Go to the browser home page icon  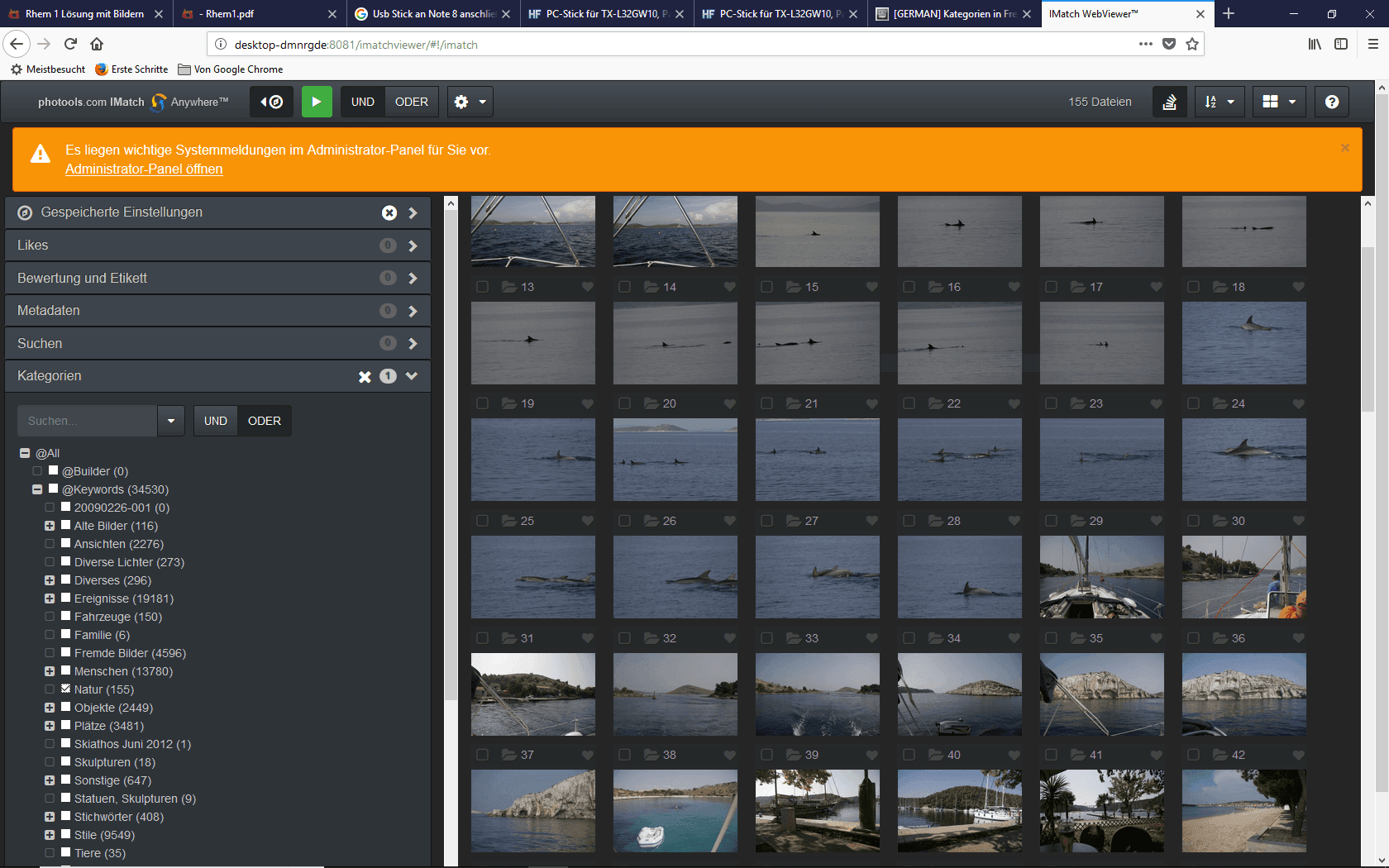pos(97,44)
